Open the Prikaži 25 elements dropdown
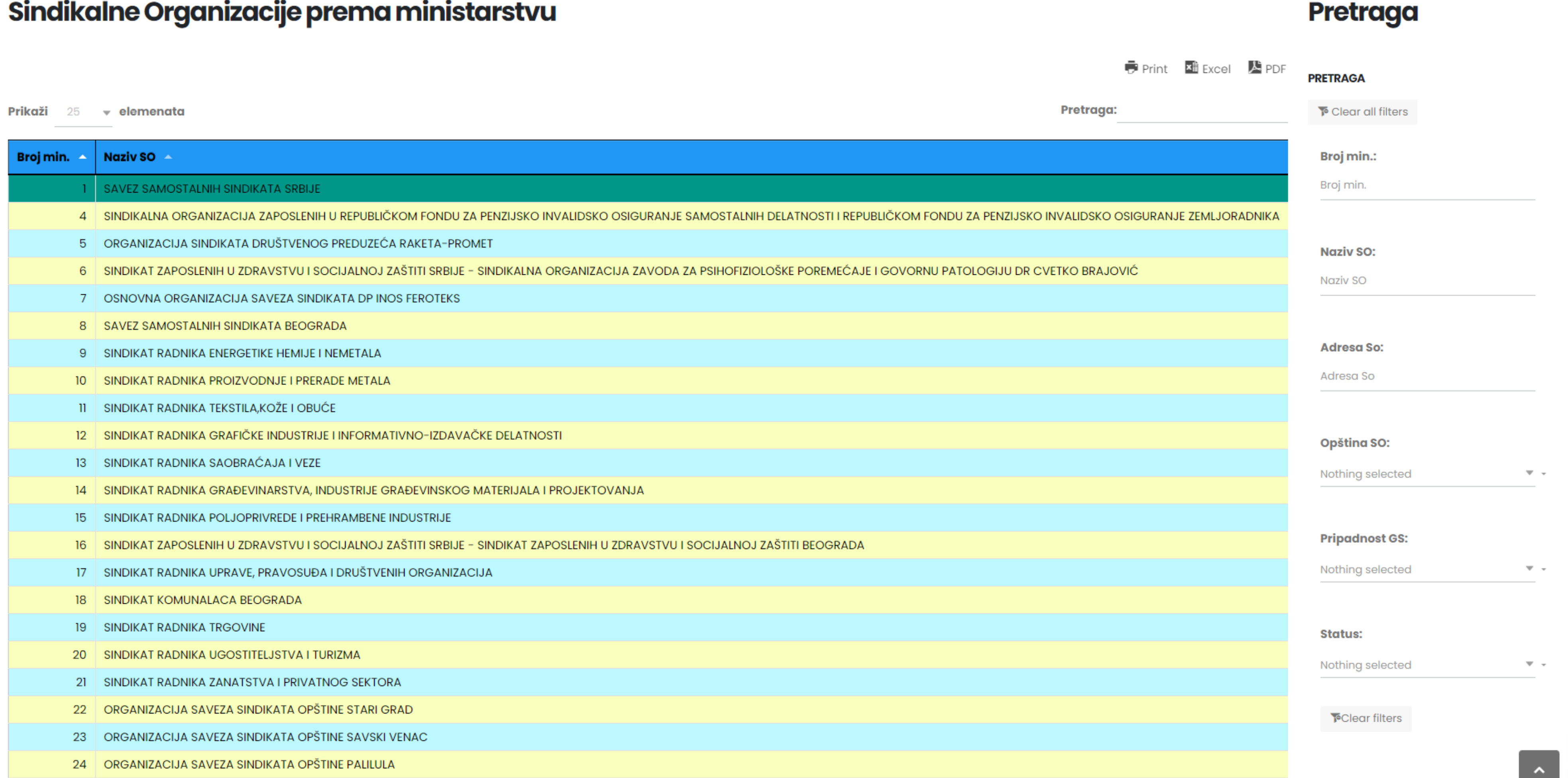 point(83,112)
